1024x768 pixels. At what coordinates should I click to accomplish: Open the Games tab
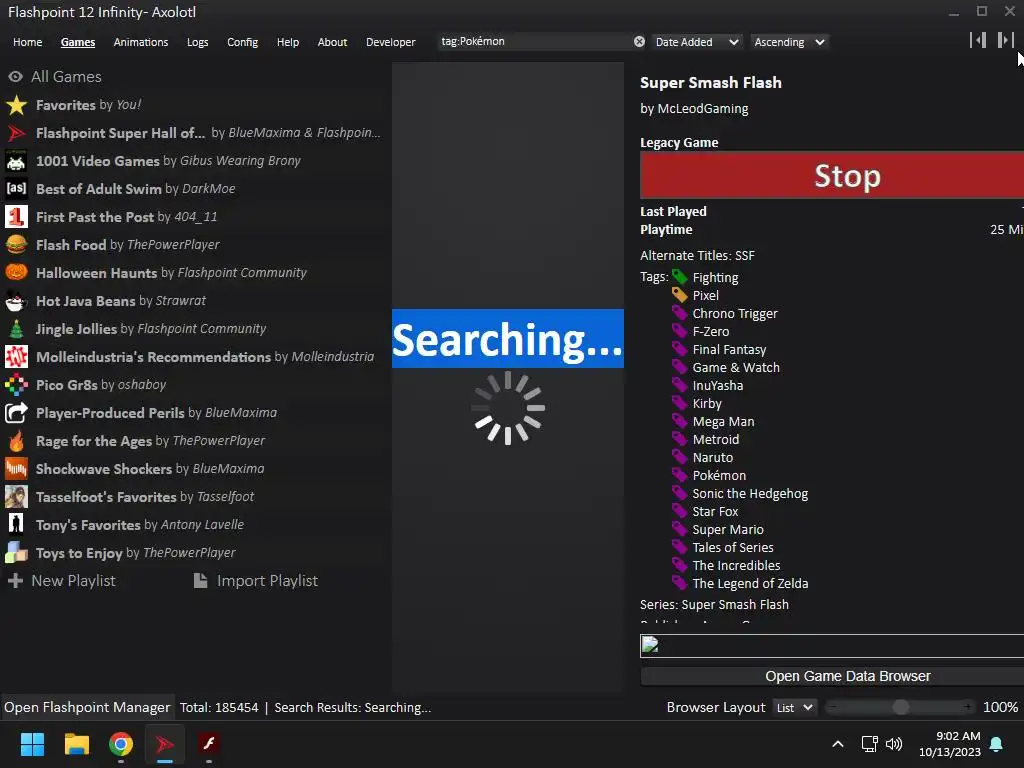[78, 42]
